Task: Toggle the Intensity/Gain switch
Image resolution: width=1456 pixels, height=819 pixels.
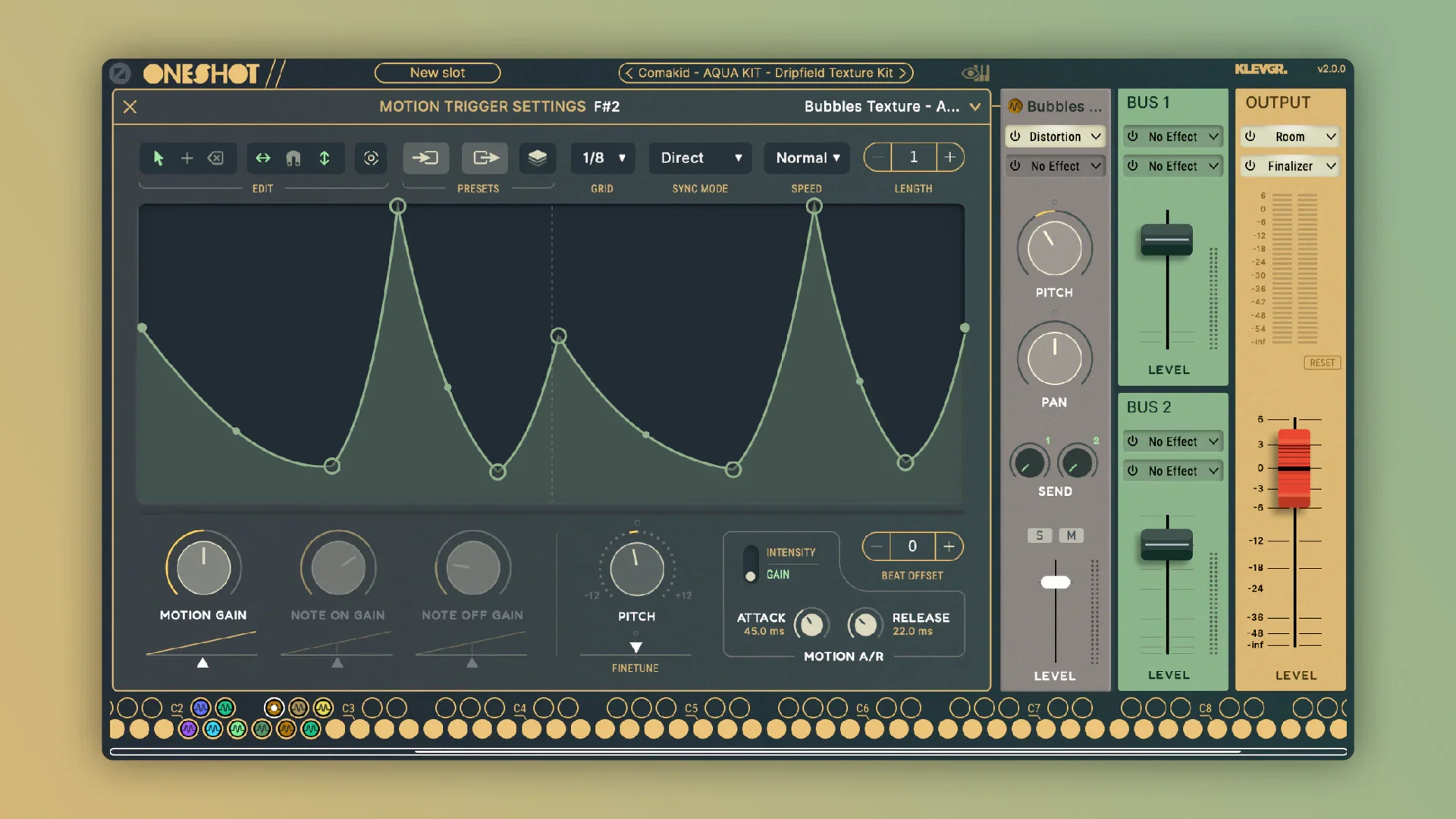Action: [x=751, y=563]
